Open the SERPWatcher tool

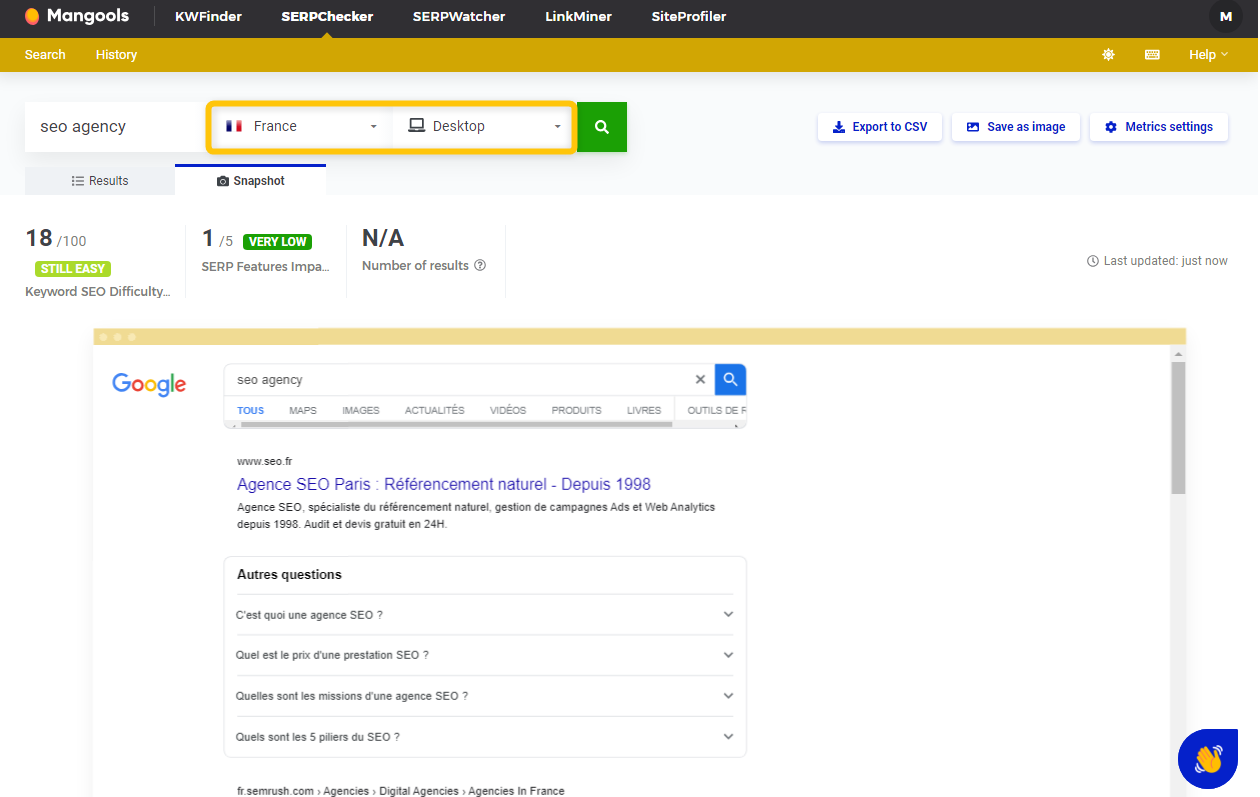[459, 17]
